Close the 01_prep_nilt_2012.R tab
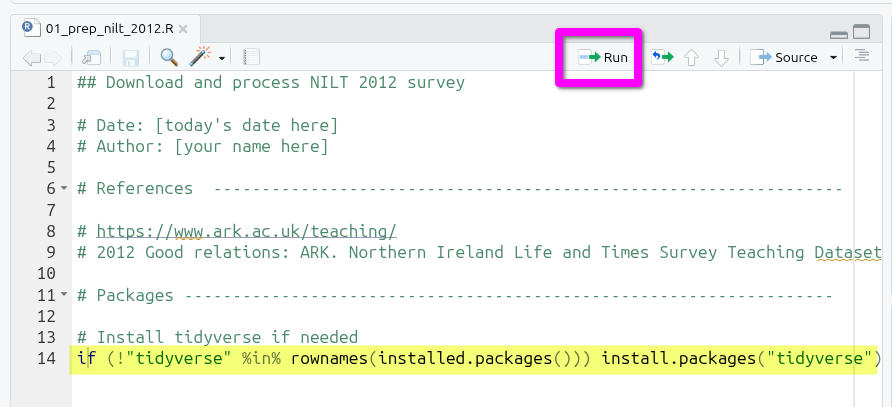892x407 pixels. coord(183,30)
